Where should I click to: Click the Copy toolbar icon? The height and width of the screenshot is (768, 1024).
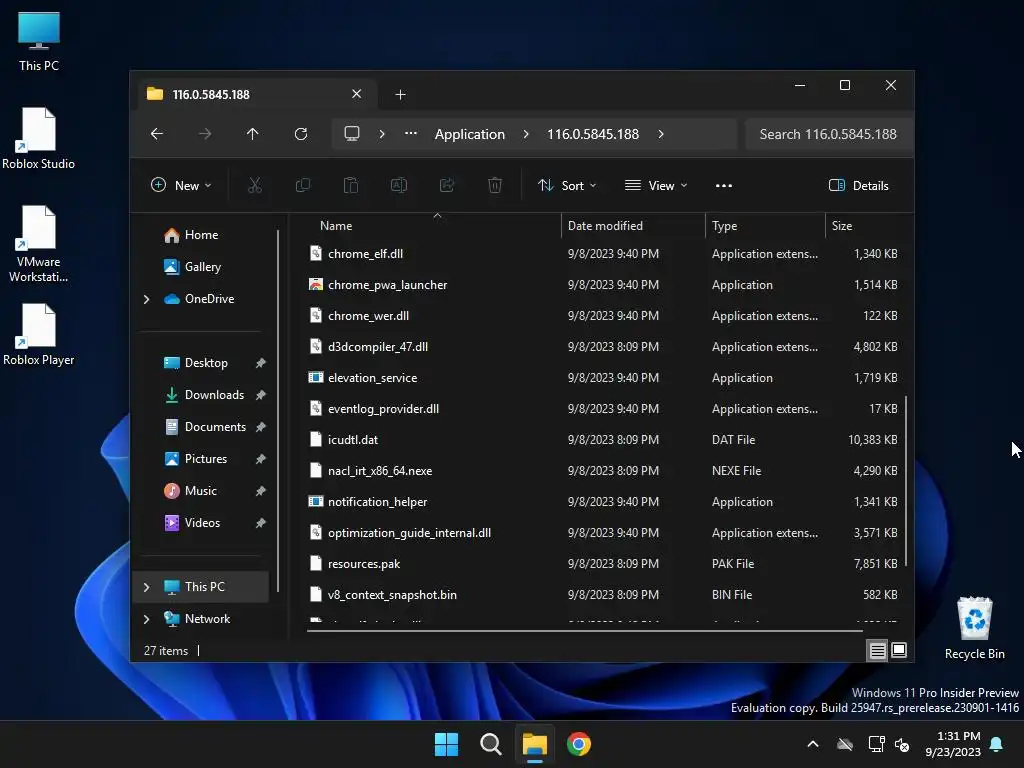303,185
